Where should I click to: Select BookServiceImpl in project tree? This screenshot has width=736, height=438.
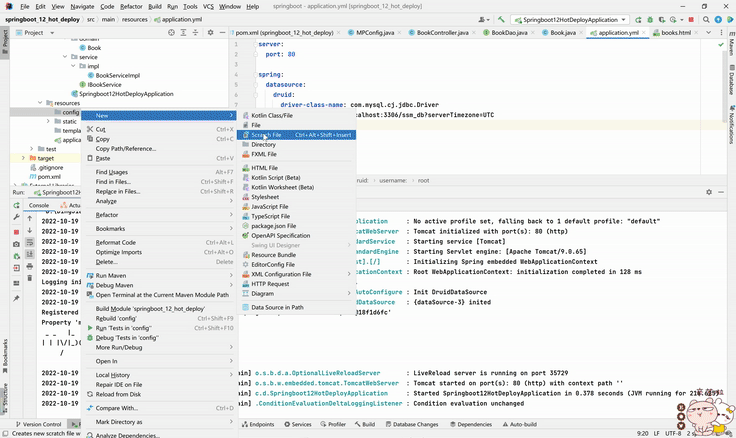(117, 75)
